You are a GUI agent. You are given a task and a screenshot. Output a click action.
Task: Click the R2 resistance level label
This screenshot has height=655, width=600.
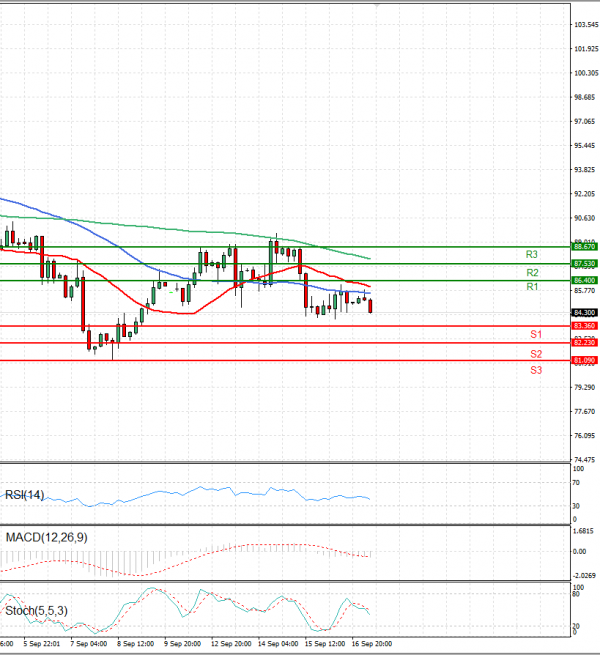point(534,273)
